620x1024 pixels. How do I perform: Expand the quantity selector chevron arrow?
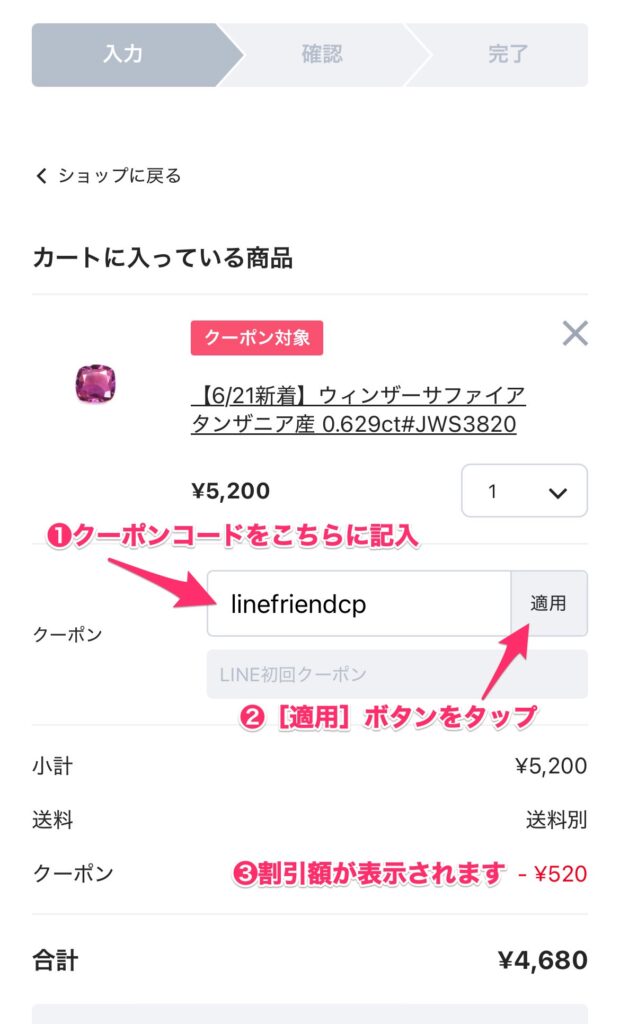point(557,493)
